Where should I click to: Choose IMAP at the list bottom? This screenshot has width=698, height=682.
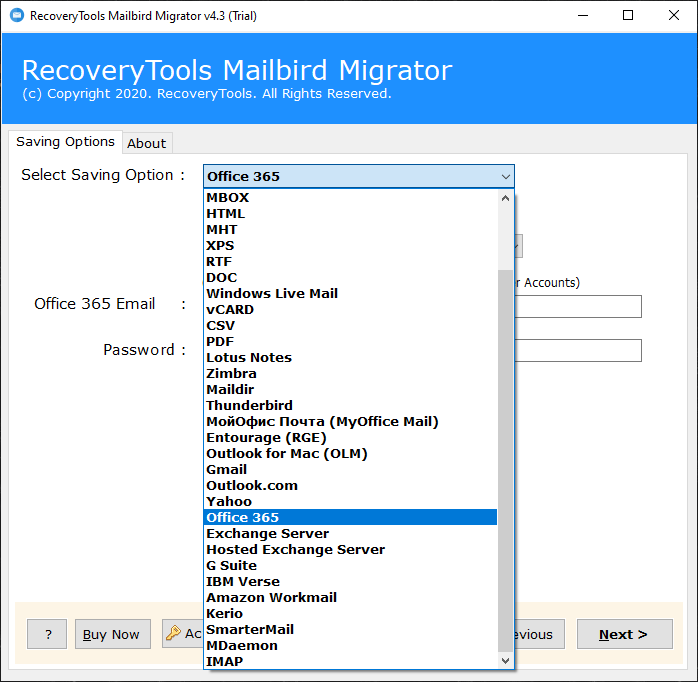point(350,662)
